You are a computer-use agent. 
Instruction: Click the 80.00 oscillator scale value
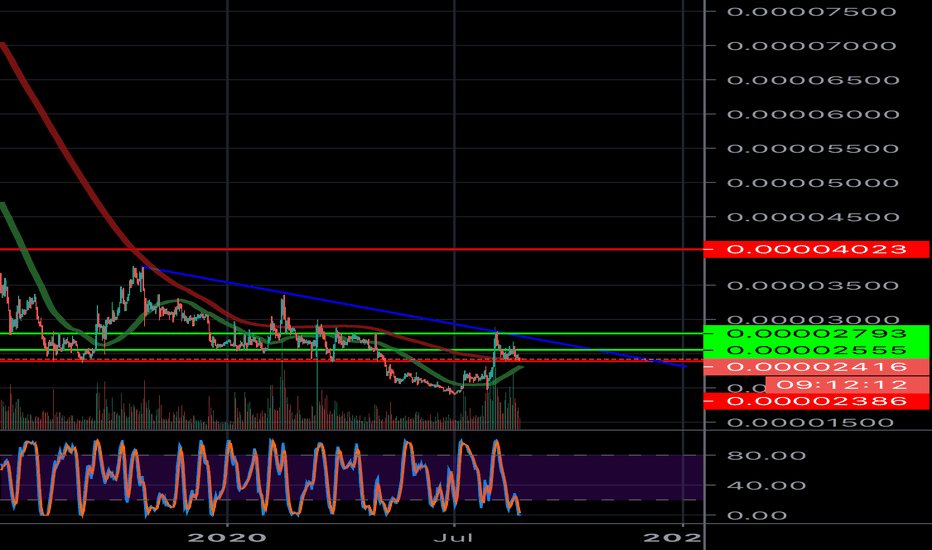click(x=767, y=456)
